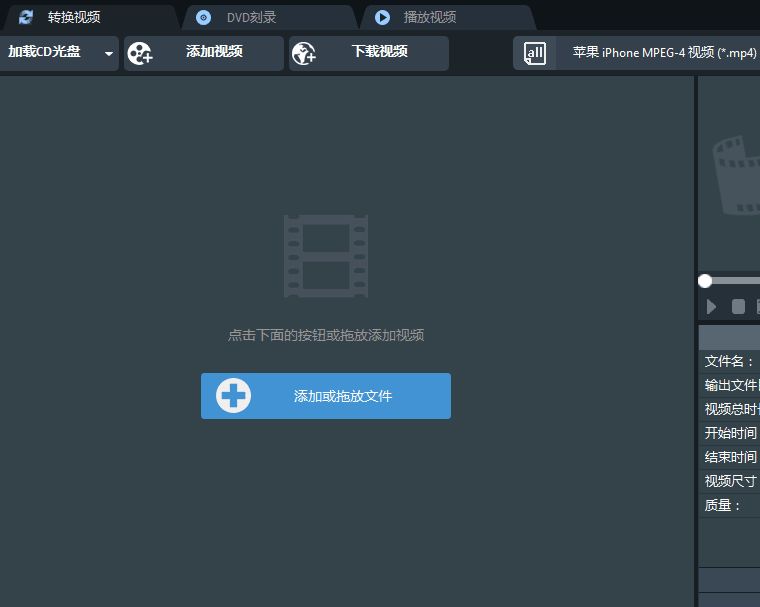Click the blue plus circle icon
The width and height of the screenshot is (760, 607).
[233, 396]
